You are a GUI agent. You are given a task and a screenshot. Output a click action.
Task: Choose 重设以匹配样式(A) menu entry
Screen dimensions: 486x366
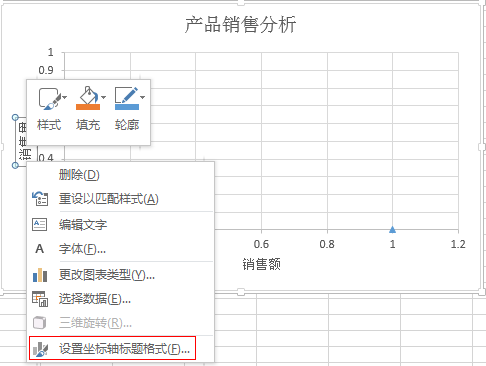tap(121, 199)
